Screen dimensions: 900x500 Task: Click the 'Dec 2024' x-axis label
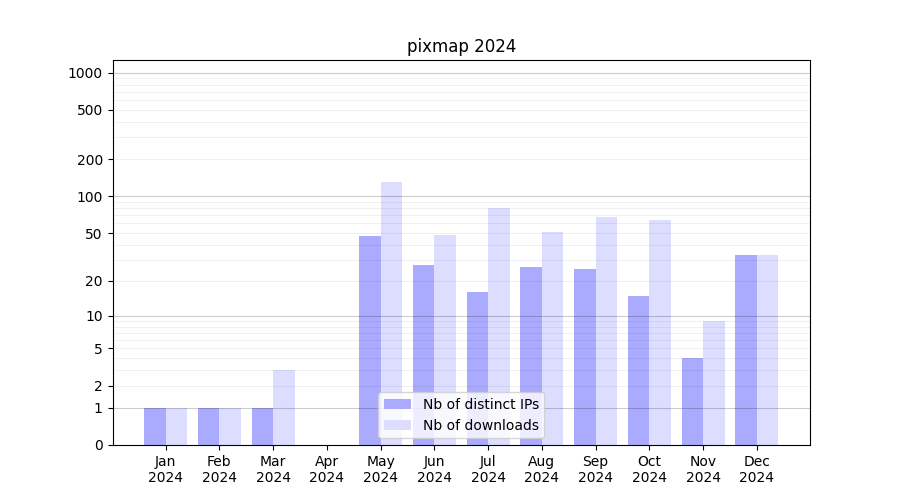pyautogui.click(x=757, y=469)
